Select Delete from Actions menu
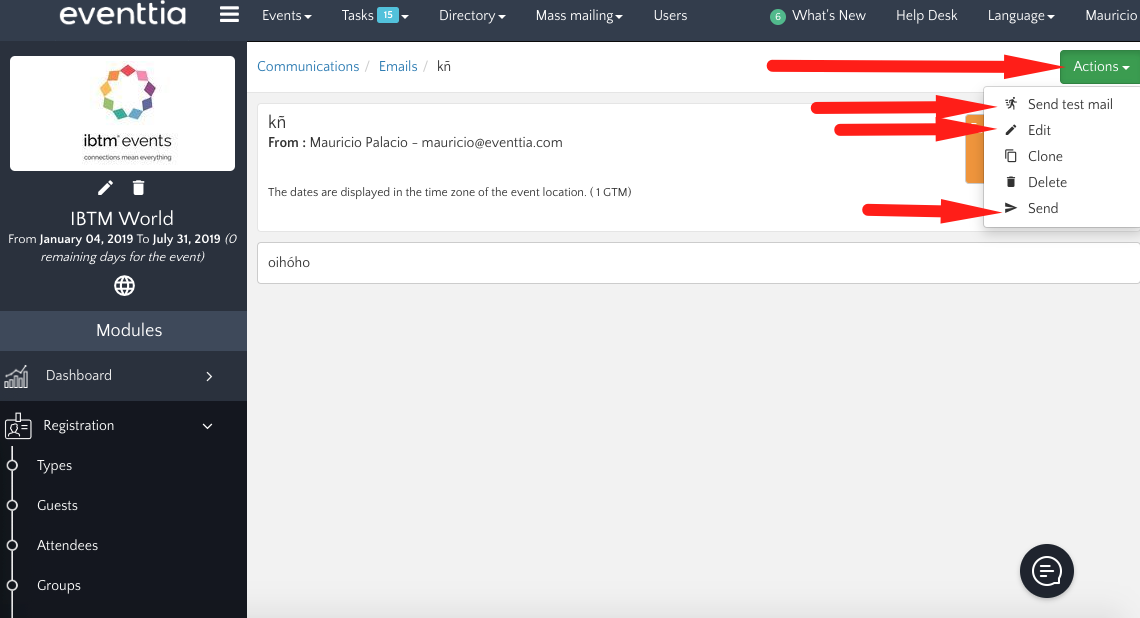 (1047, 182)
